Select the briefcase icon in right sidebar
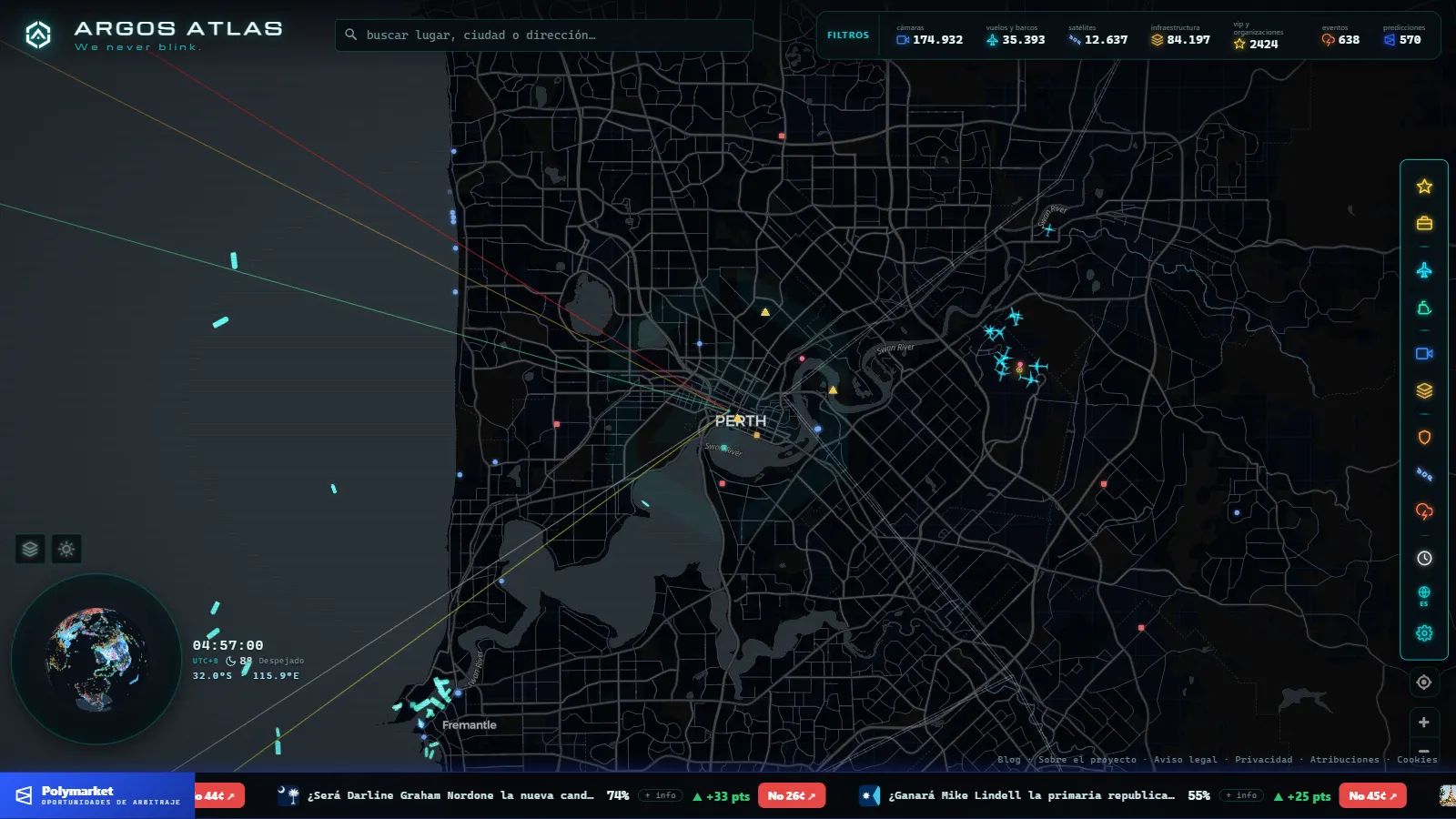Screen dimensions: 1456x819 (1424, 223)
